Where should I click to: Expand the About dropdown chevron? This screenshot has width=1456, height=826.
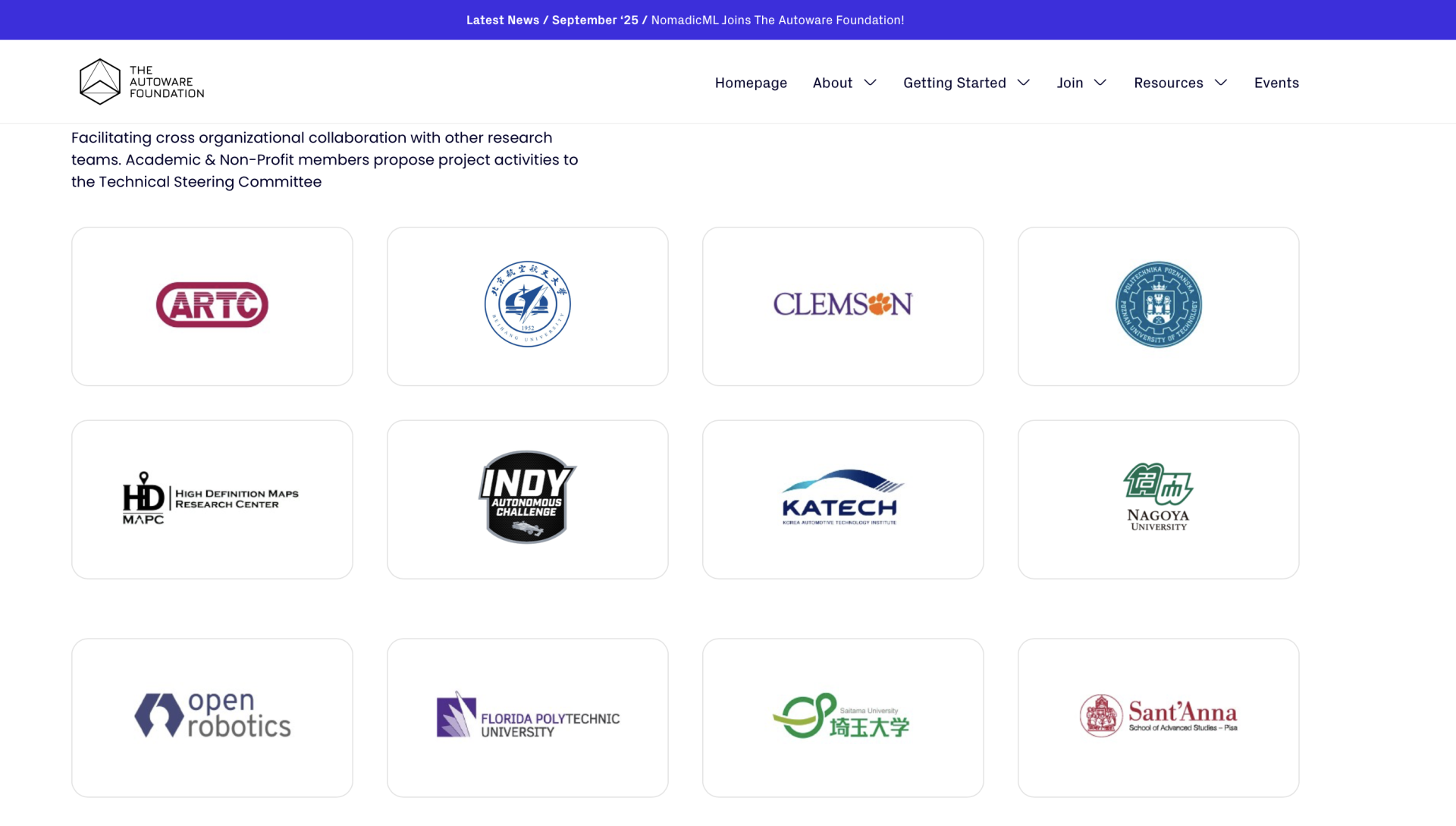pyautogui.click(x=871, y=83)
